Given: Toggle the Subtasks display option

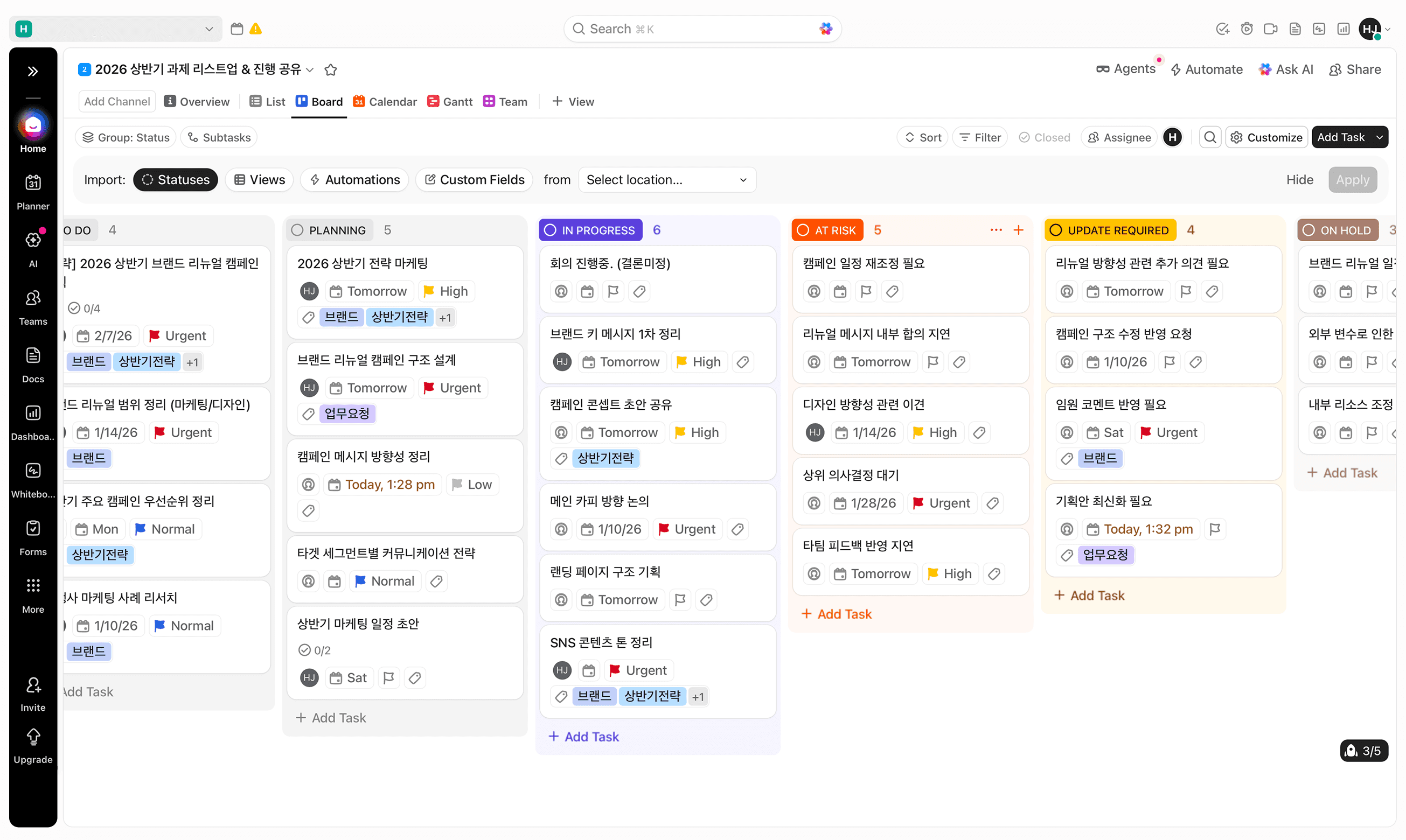Looking at the screenshot, I should coord(219,137).
